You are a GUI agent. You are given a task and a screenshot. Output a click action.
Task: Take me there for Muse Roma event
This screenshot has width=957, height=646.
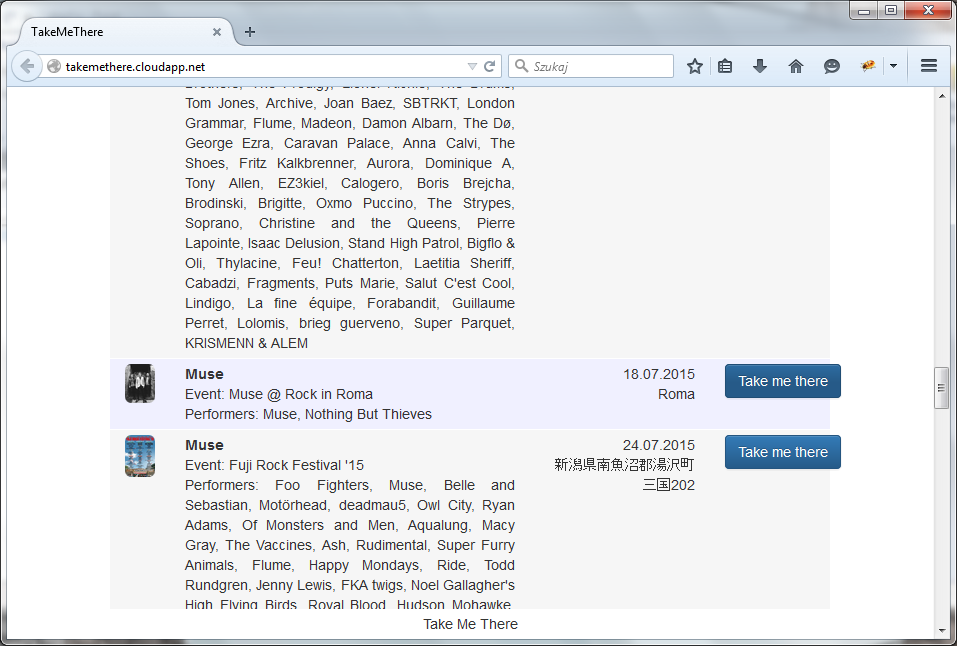click(782, 381)
